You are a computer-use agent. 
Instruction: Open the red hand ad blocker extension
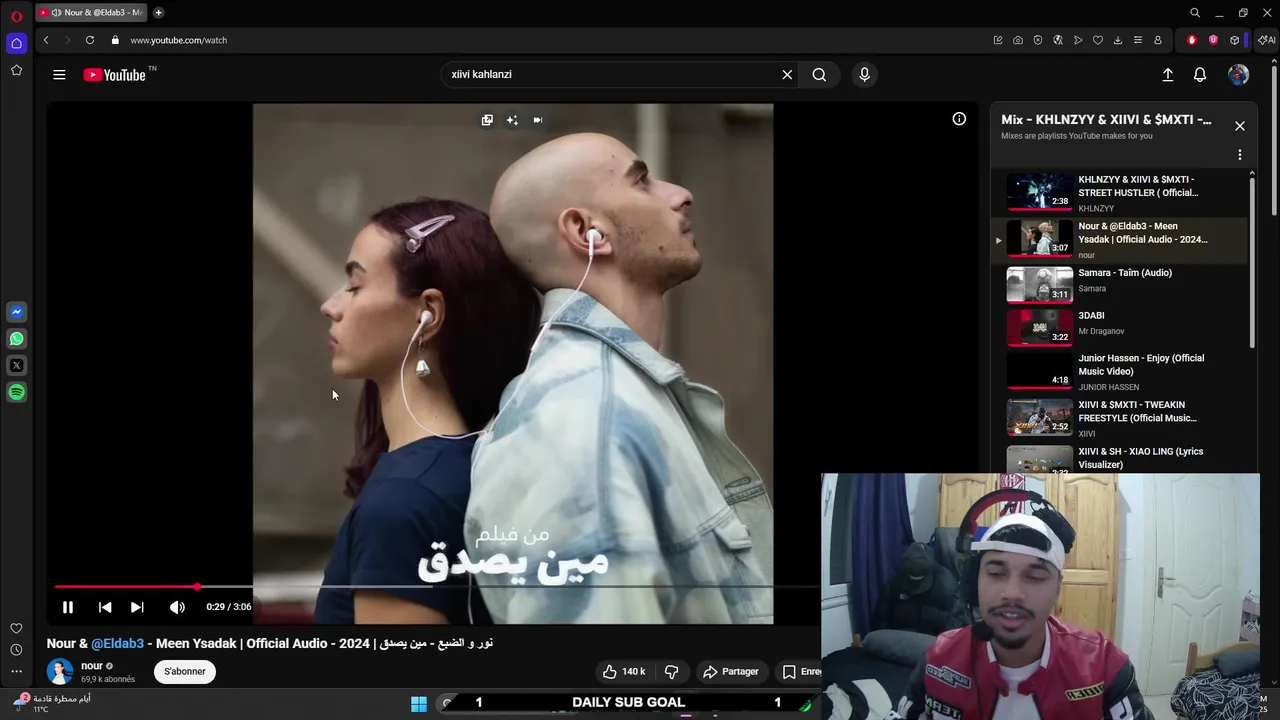pyautogui.click(x=1192, y=40)
